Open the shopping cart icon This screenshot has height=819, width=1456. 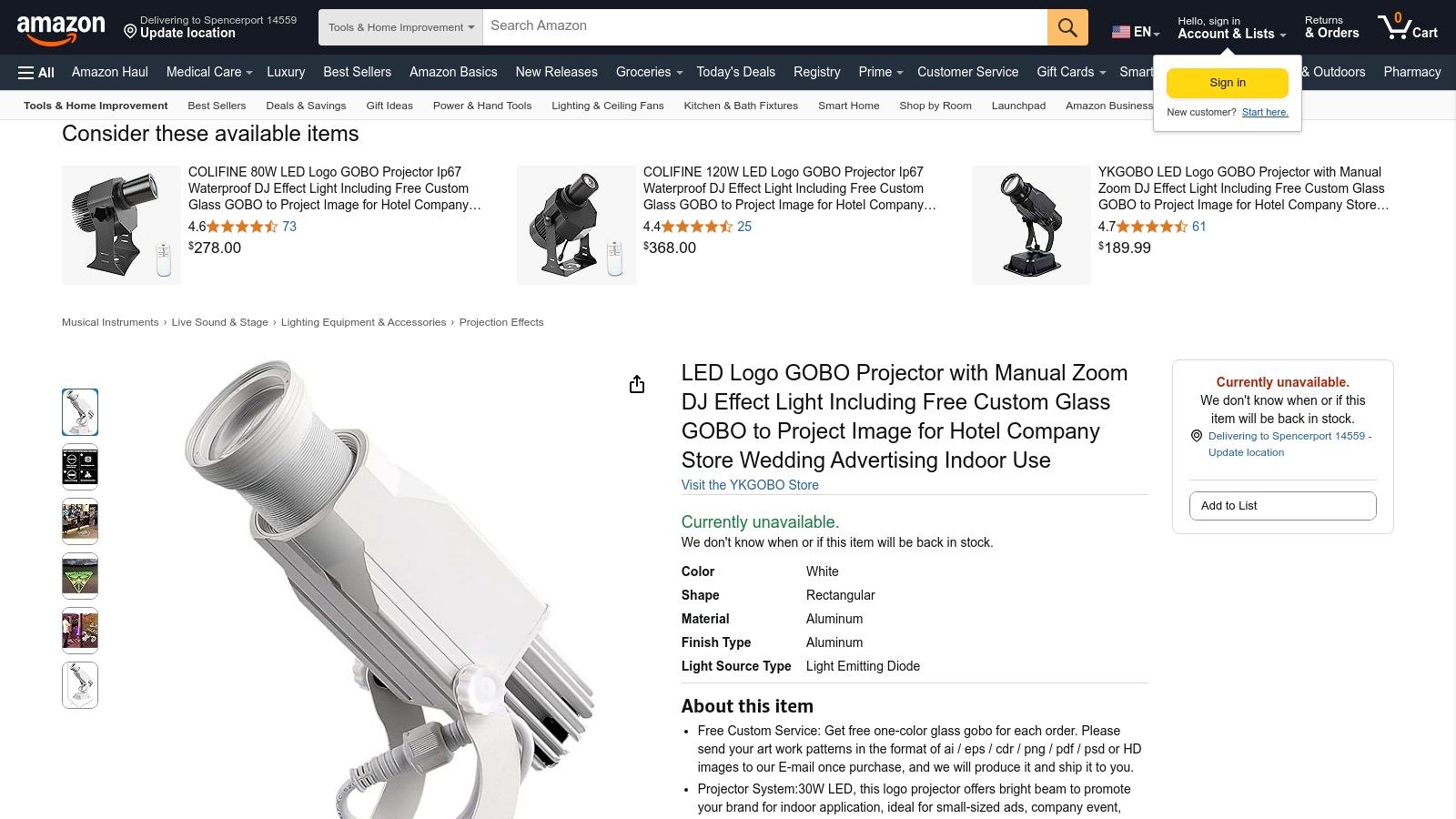click(1407, 27)
